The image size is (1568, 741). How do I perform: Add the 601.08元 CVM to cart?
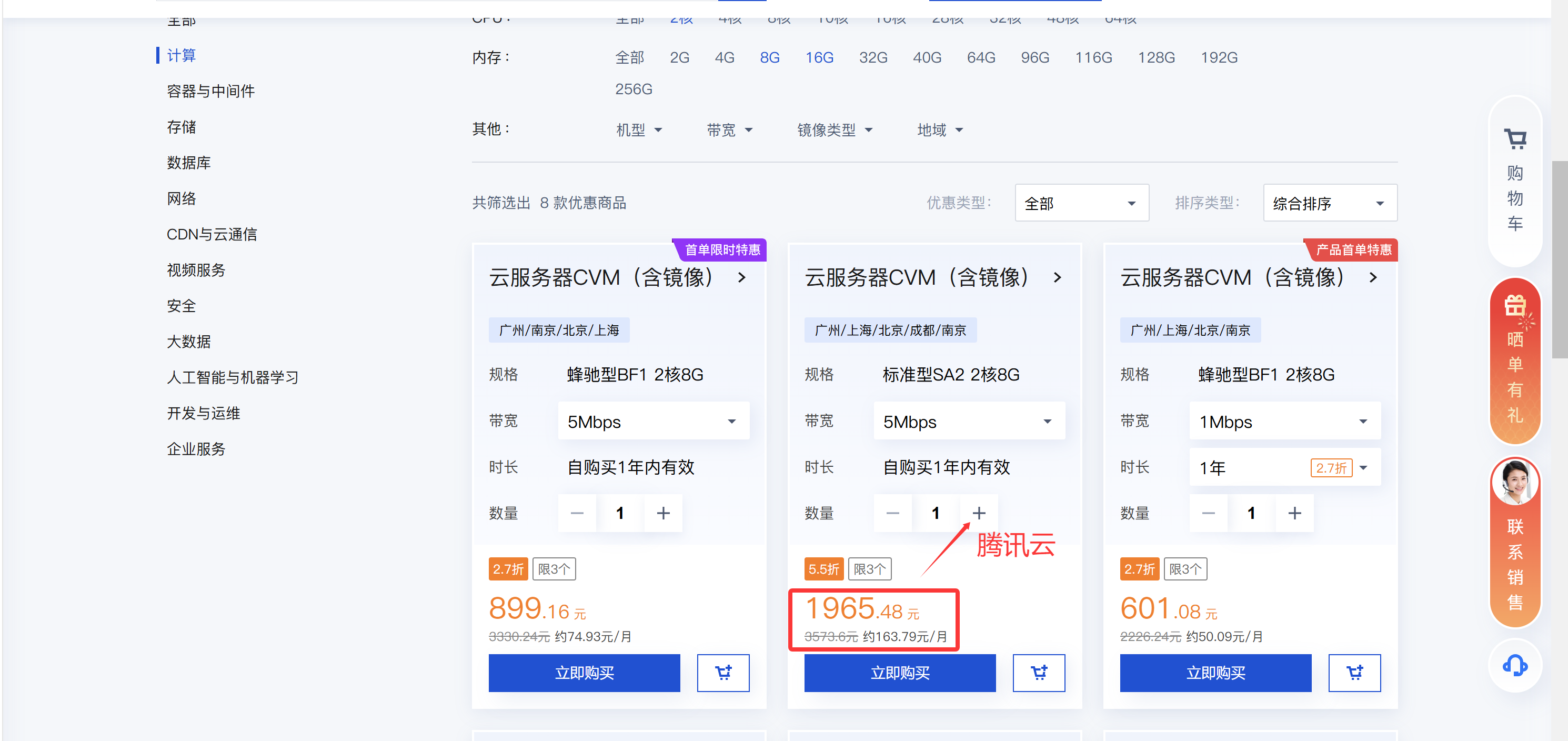[x=1354, y=673]
